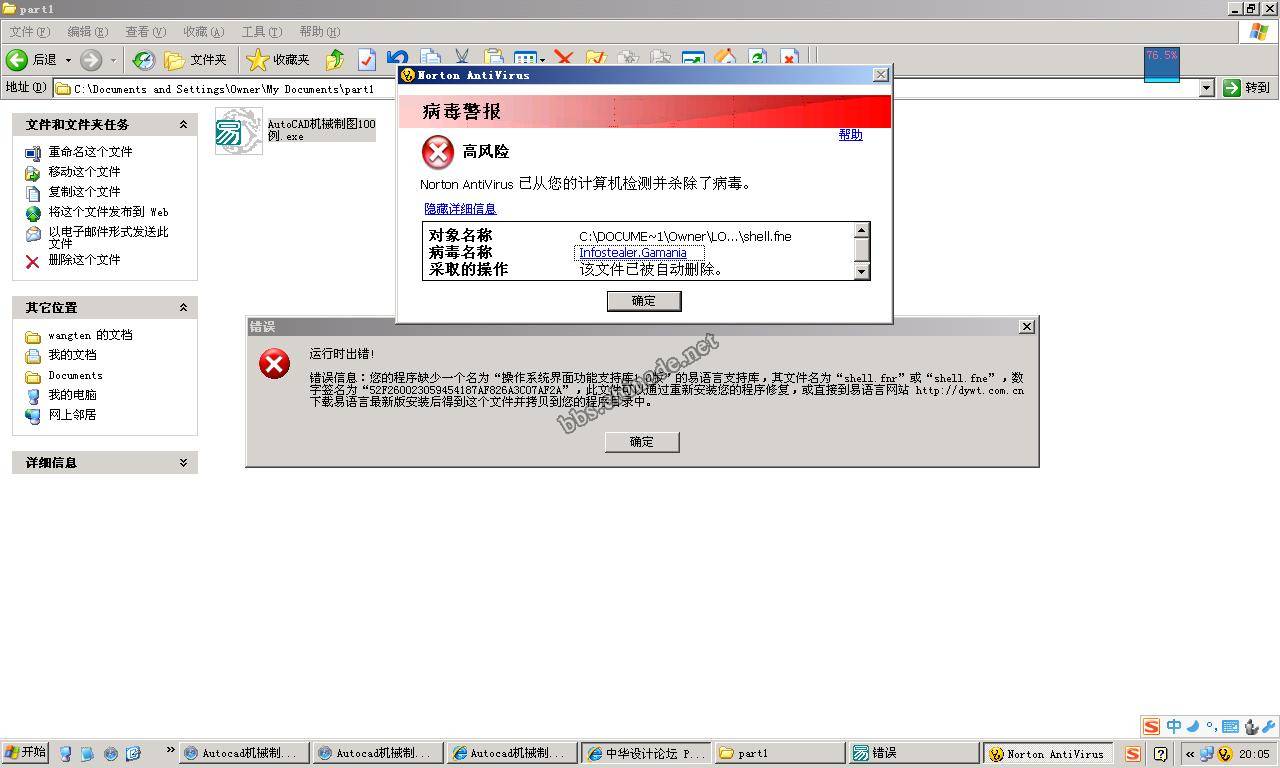Toggle the 文件夹 folders pane button
The width and height of the screenshot is (1280, 768).
(196, 60)
